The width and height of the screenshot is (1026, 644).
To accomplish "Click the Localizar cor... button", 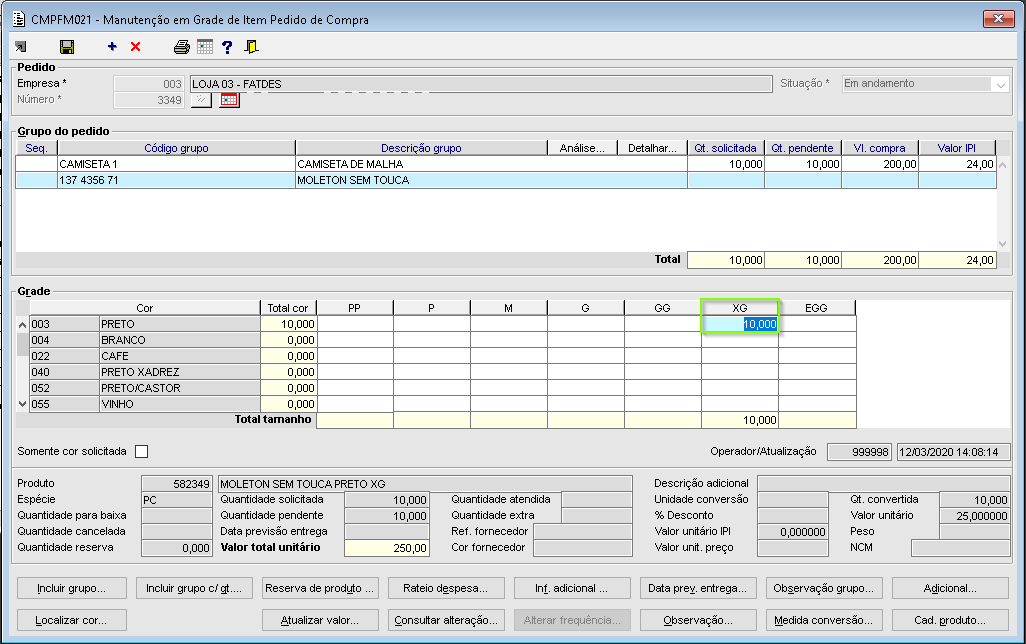I will [x=72, y=620].
